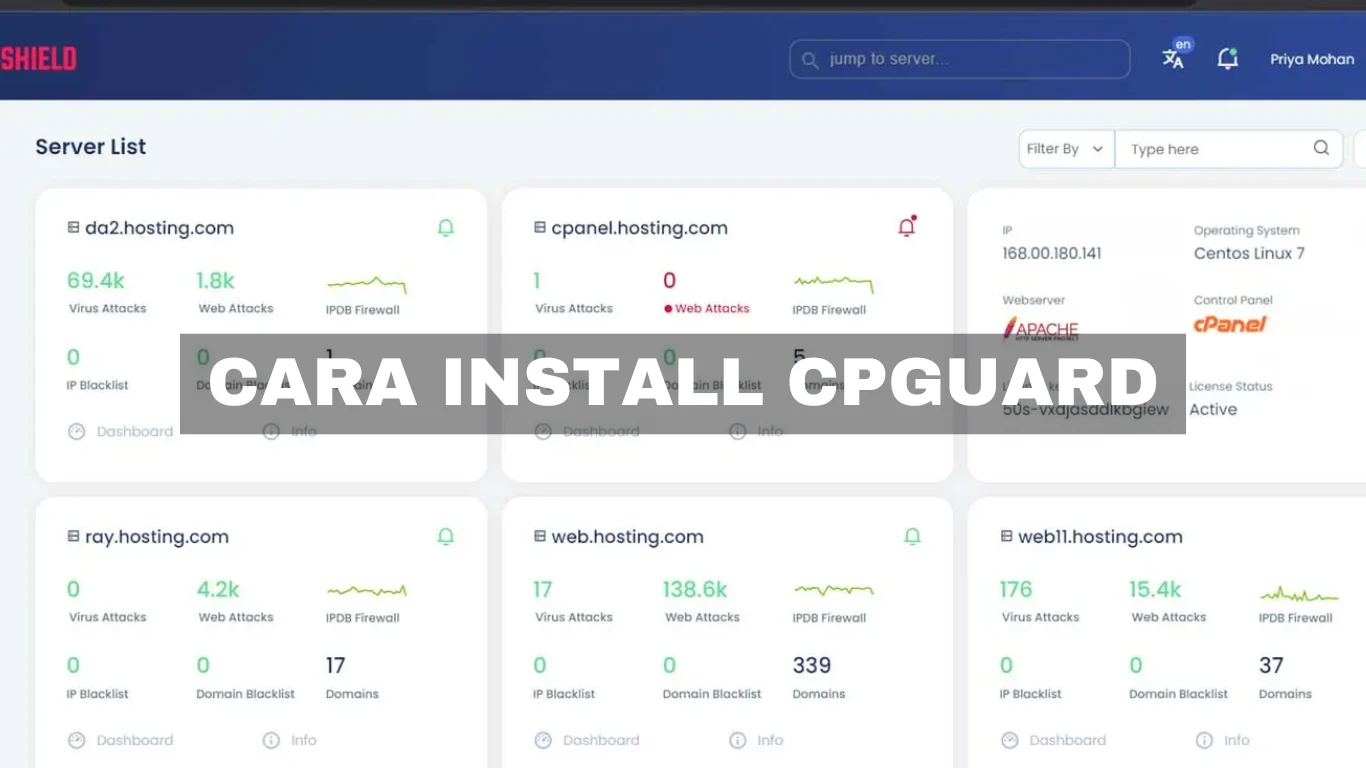Click the Server List heading
This screenshot has height=768, width=1366.
(x=91, y=147)
